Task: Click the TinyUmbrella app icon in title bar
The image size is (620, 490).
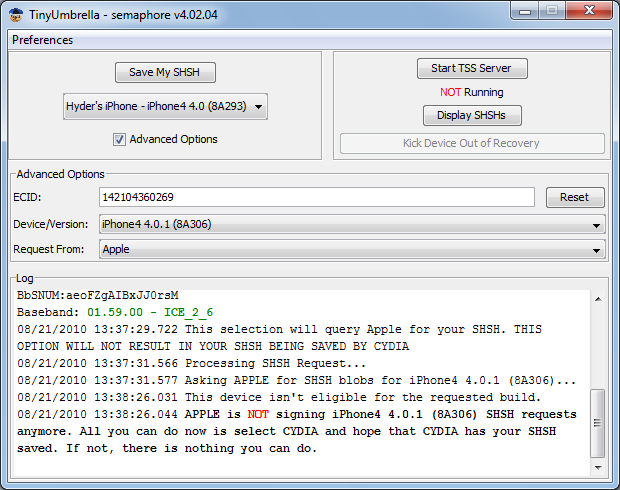Action: click(16, 15)
